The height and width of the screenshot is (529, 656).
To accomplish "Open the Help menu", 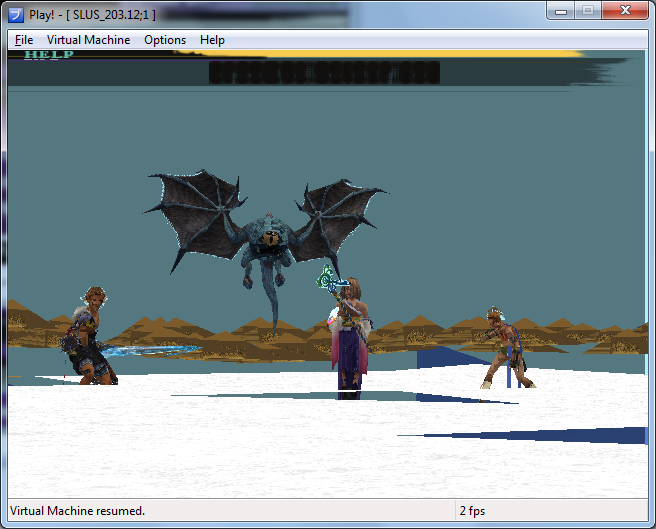I will 212,40.
